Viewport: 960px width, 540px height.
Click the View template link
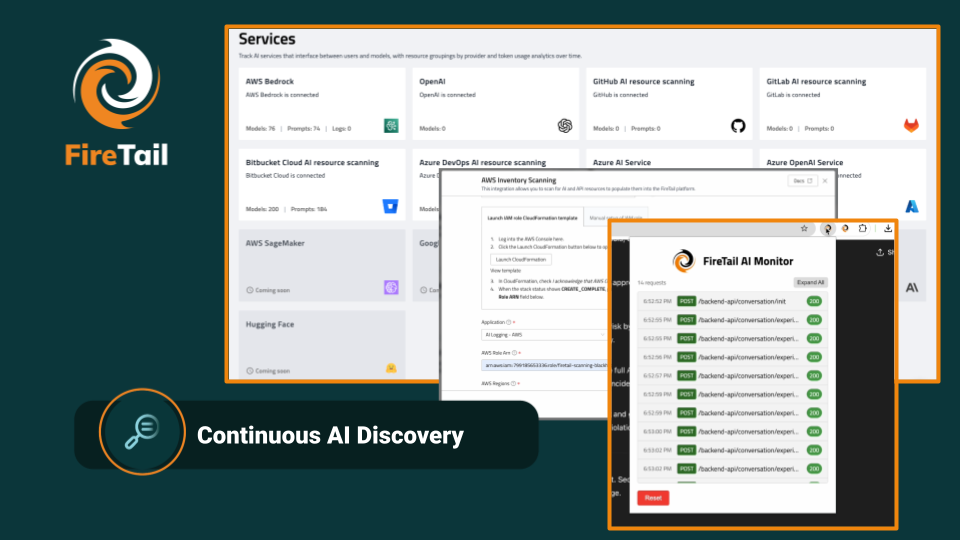[x=505, y=270]
